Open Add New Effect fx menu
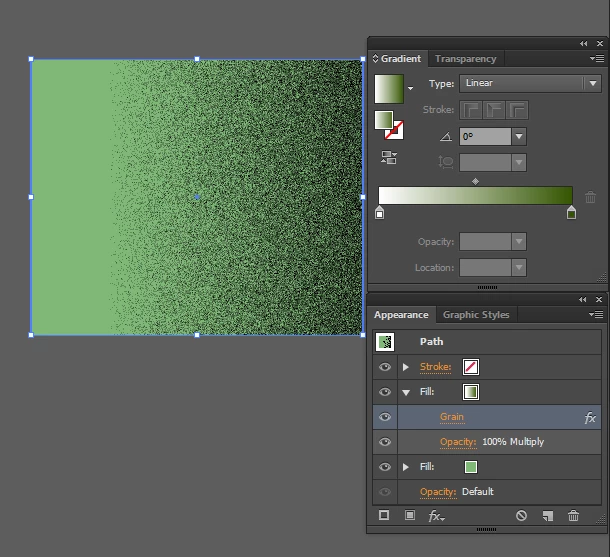610x557 pixels. click(436, 516)
